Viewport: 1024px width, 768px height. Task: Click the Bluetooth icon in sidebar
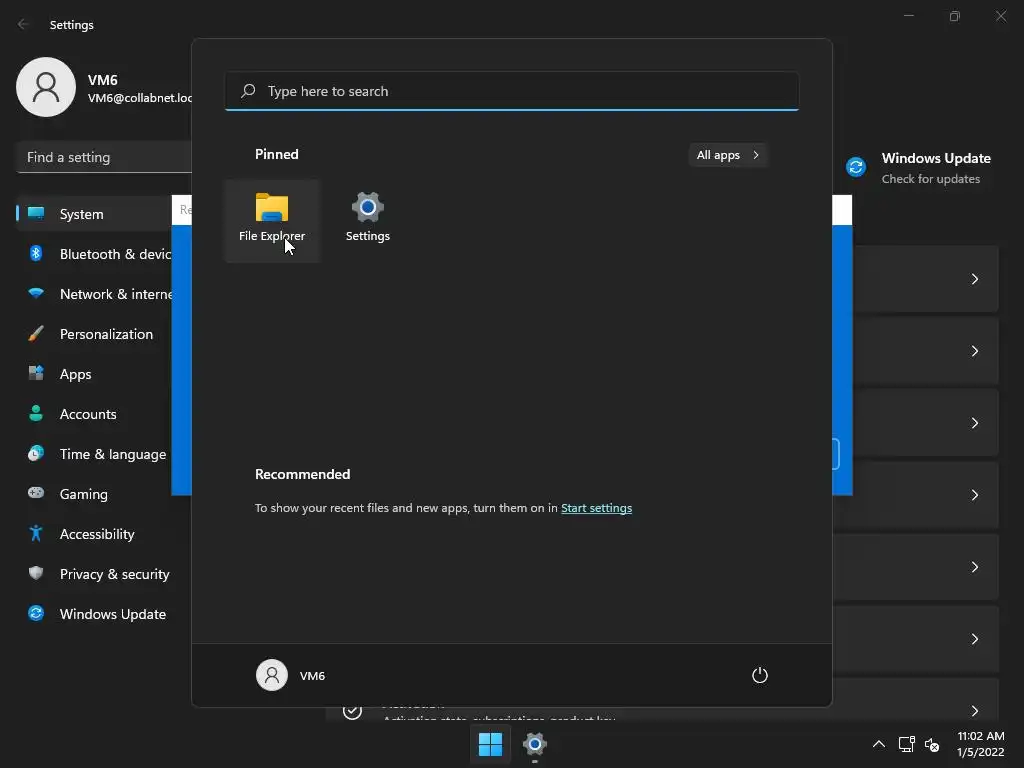click(36, 253)
